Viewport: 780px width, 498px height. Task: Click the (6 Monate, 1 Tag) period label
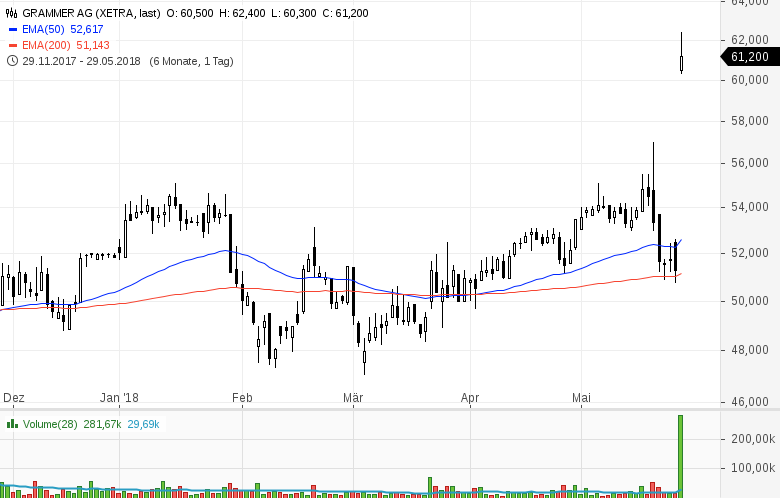click(x=192, y=61)
